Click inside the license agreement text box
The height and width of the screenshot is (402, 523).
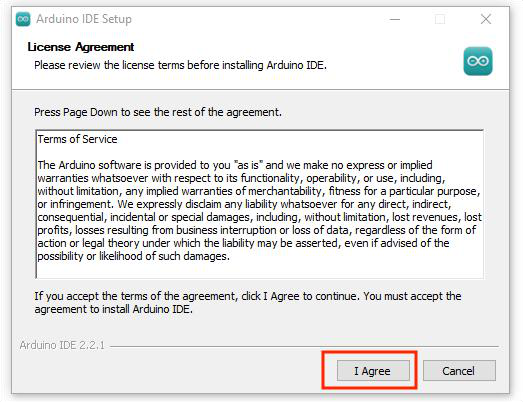click(259, 204)
